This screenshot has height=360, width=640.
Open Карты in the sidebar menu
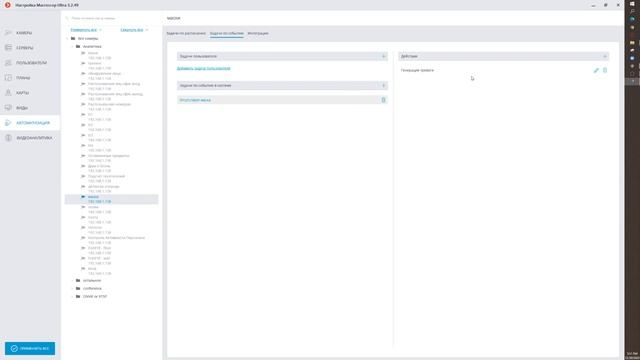pos(22,93)
